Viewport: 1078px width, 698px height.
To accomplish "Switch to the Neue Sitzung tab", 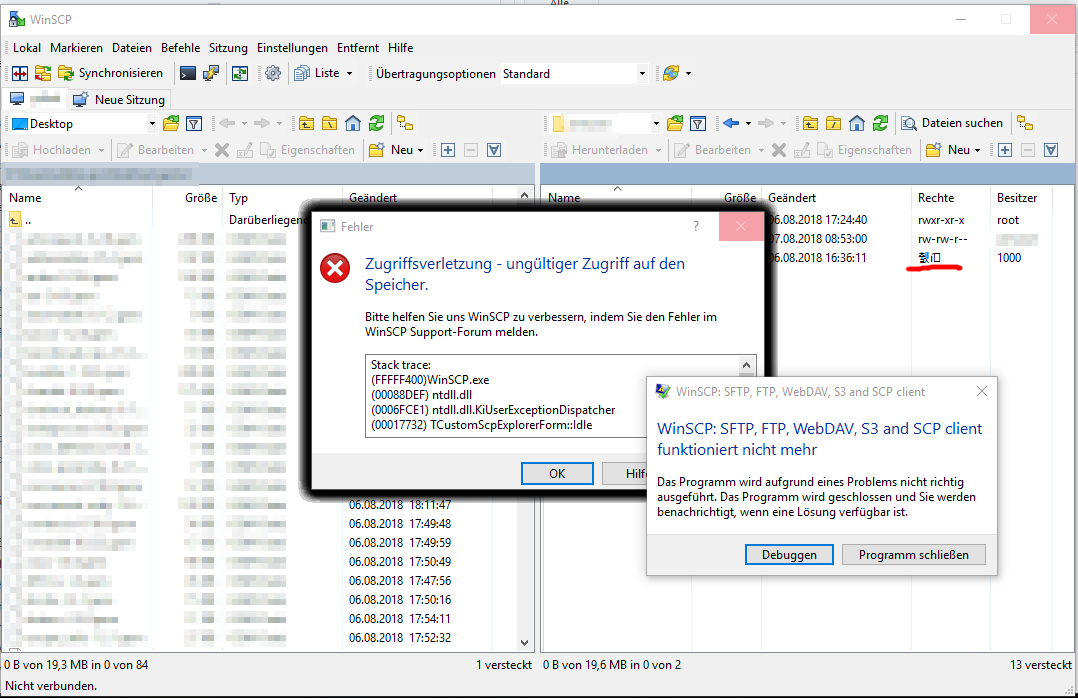I will (119, 100).
